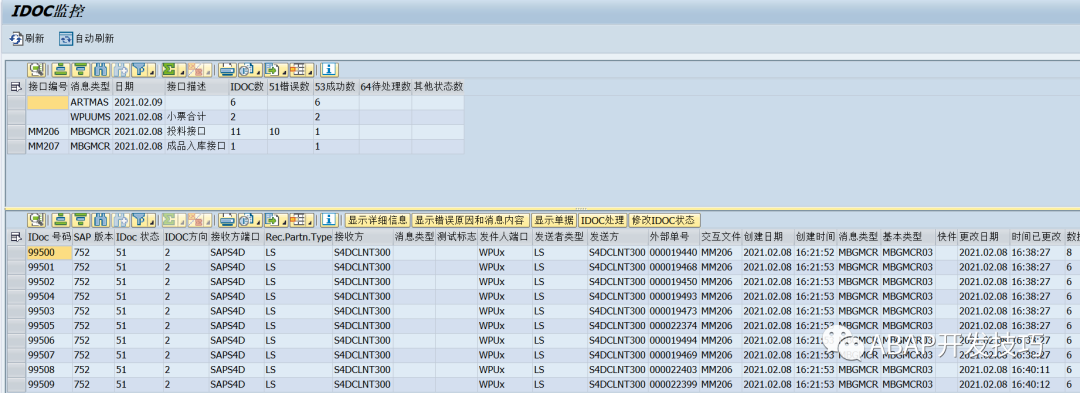This screenshot has height=393, width=1080.
Task: Click select-all icon of lower grid header
Action: click(17, 237)
